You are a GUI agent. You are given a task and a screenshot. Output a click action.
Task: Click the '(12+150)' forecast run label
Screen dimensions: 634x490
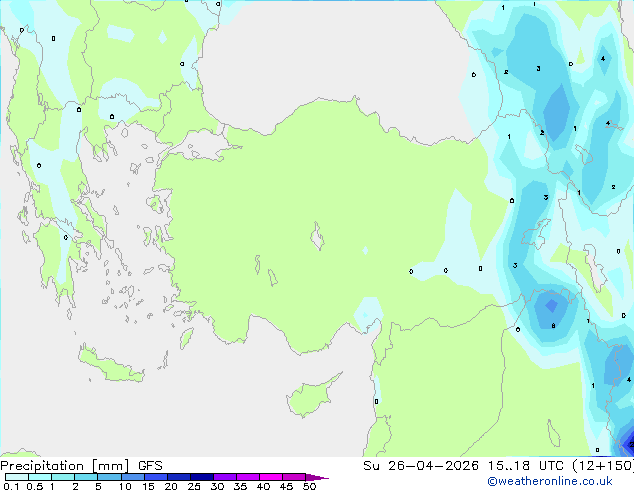(x=603, y=466)
